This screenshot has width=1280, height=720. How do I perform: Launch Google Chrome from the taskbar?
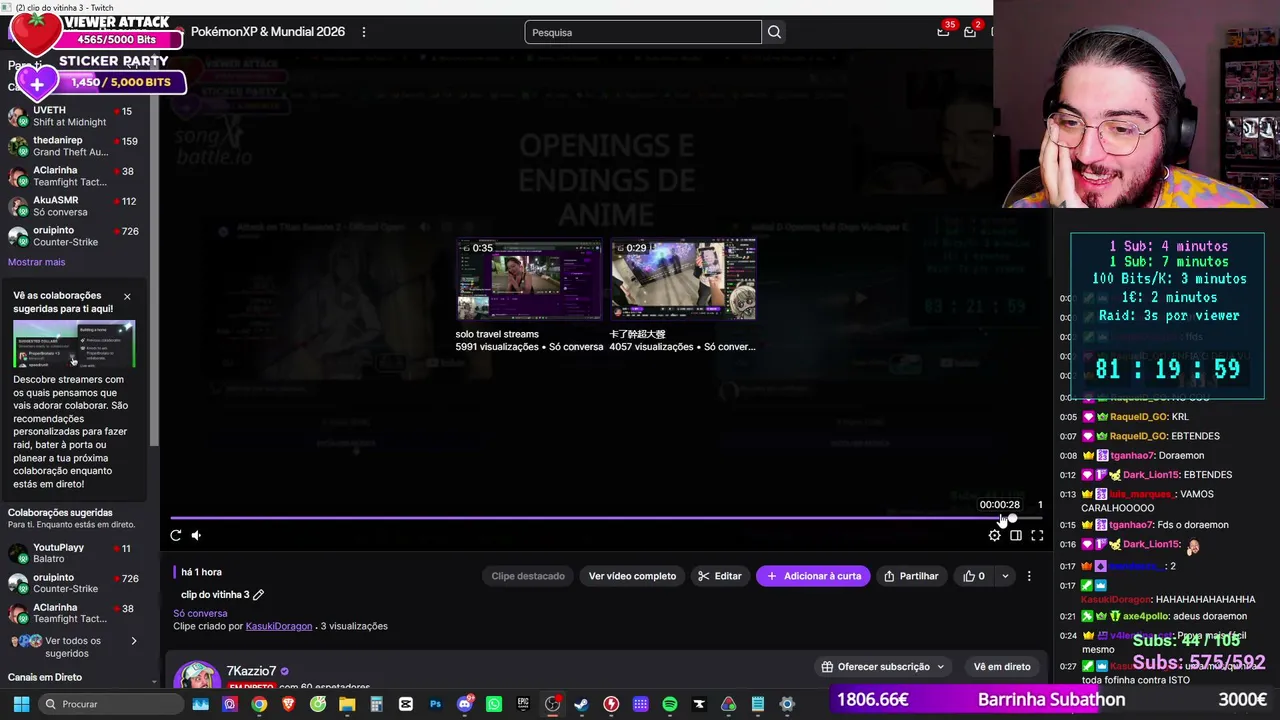coord(259,704)
